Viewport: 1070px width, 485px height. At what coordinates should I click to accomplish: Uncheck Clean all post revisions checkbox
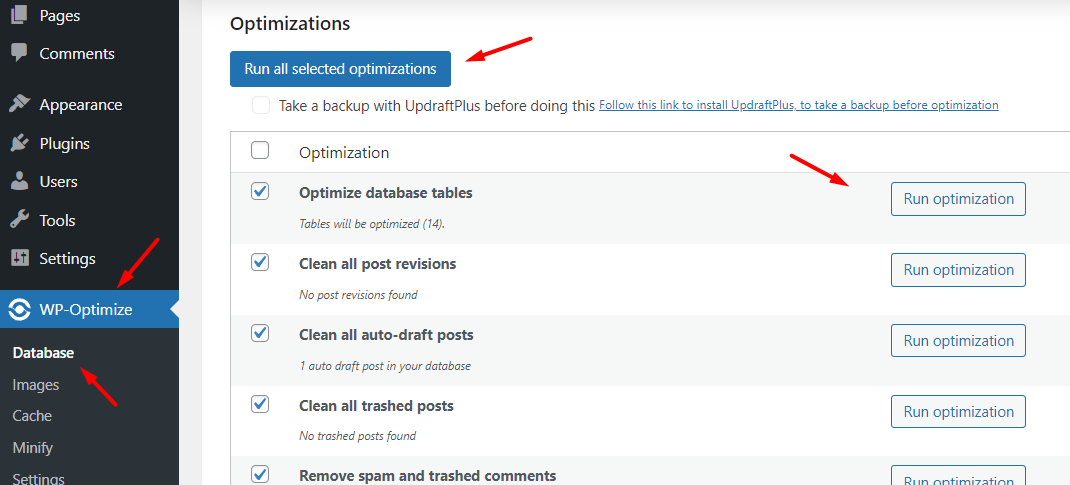(260, 262)
